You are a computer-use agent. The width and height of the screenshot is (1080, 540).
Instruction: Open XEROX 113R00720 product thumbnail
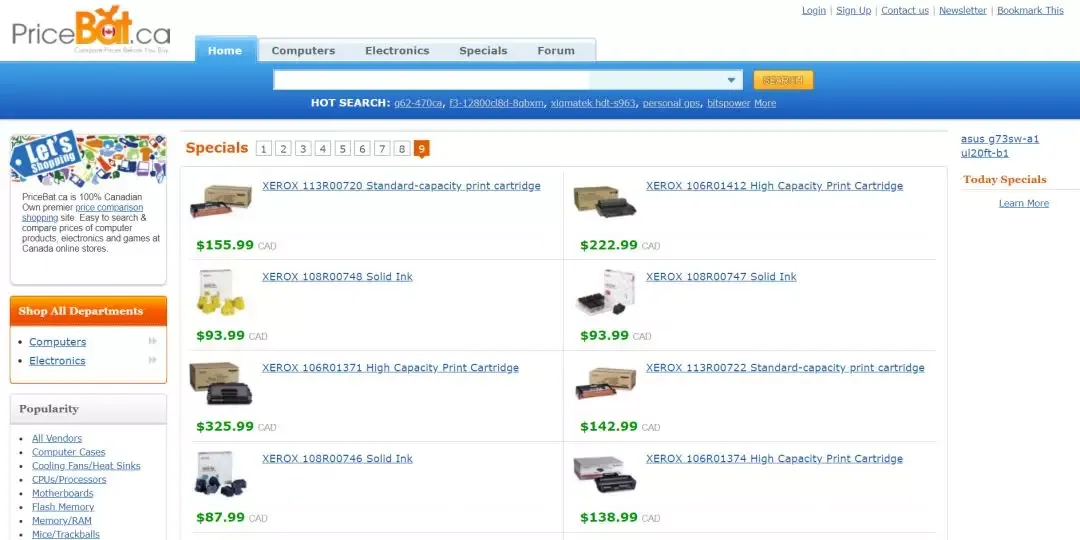point(221,201)
